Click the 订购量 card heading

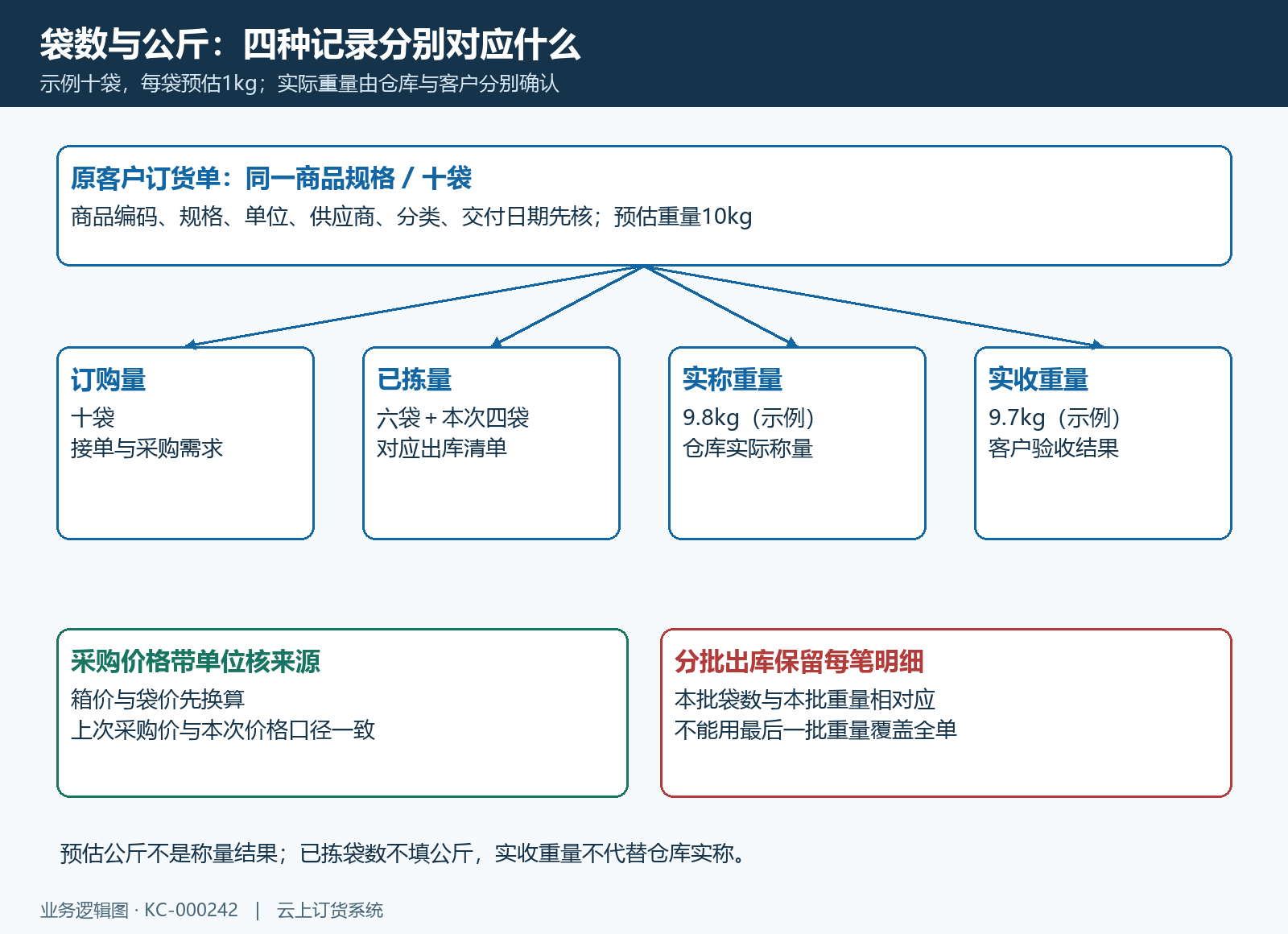pyautogui.click(x=109, y=379)
